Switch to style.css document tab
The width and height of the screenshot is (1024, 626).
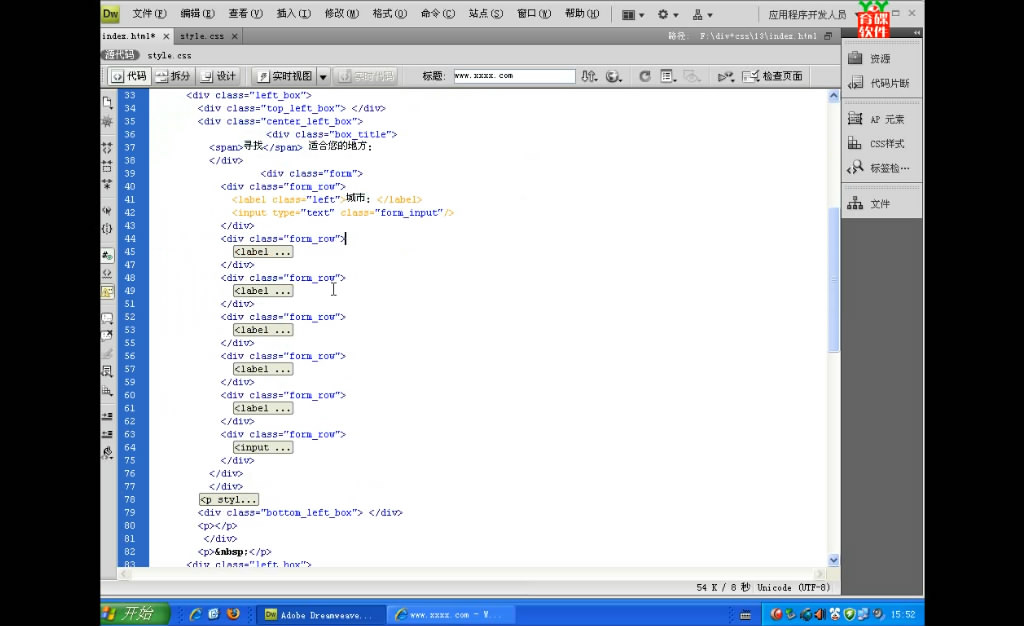(202, 36)
